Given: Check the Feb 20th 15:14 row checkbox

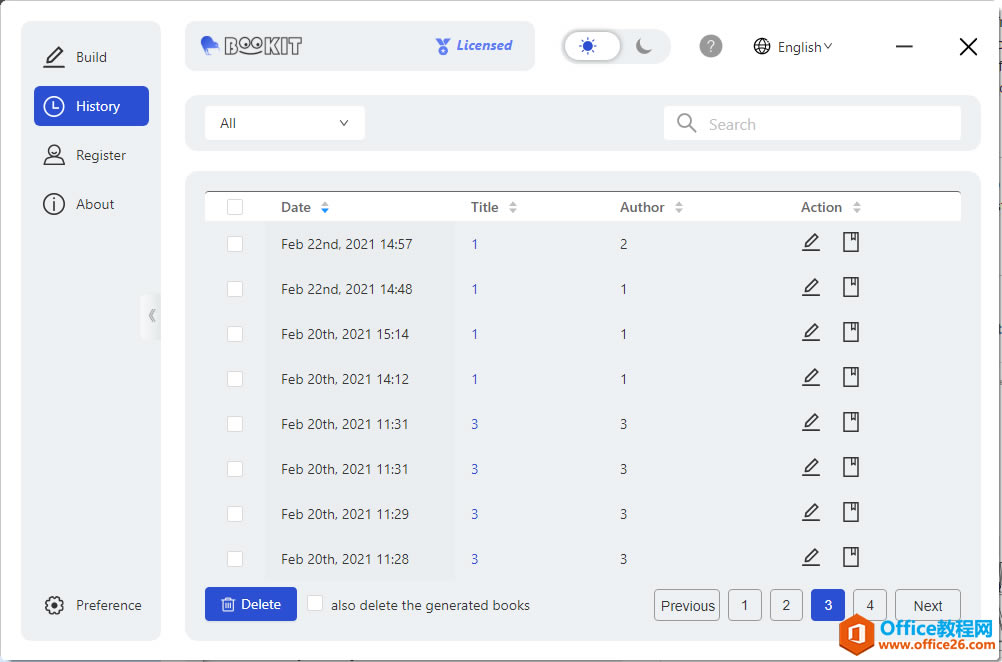Looking at the screenshot, I should click(235, 334).
